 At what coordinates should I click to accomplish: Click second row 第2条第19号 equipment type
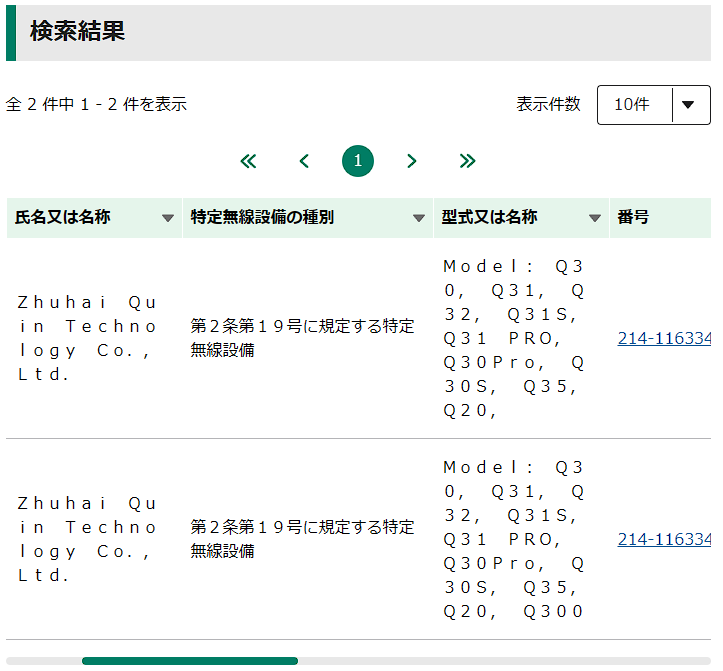point(302,539)
